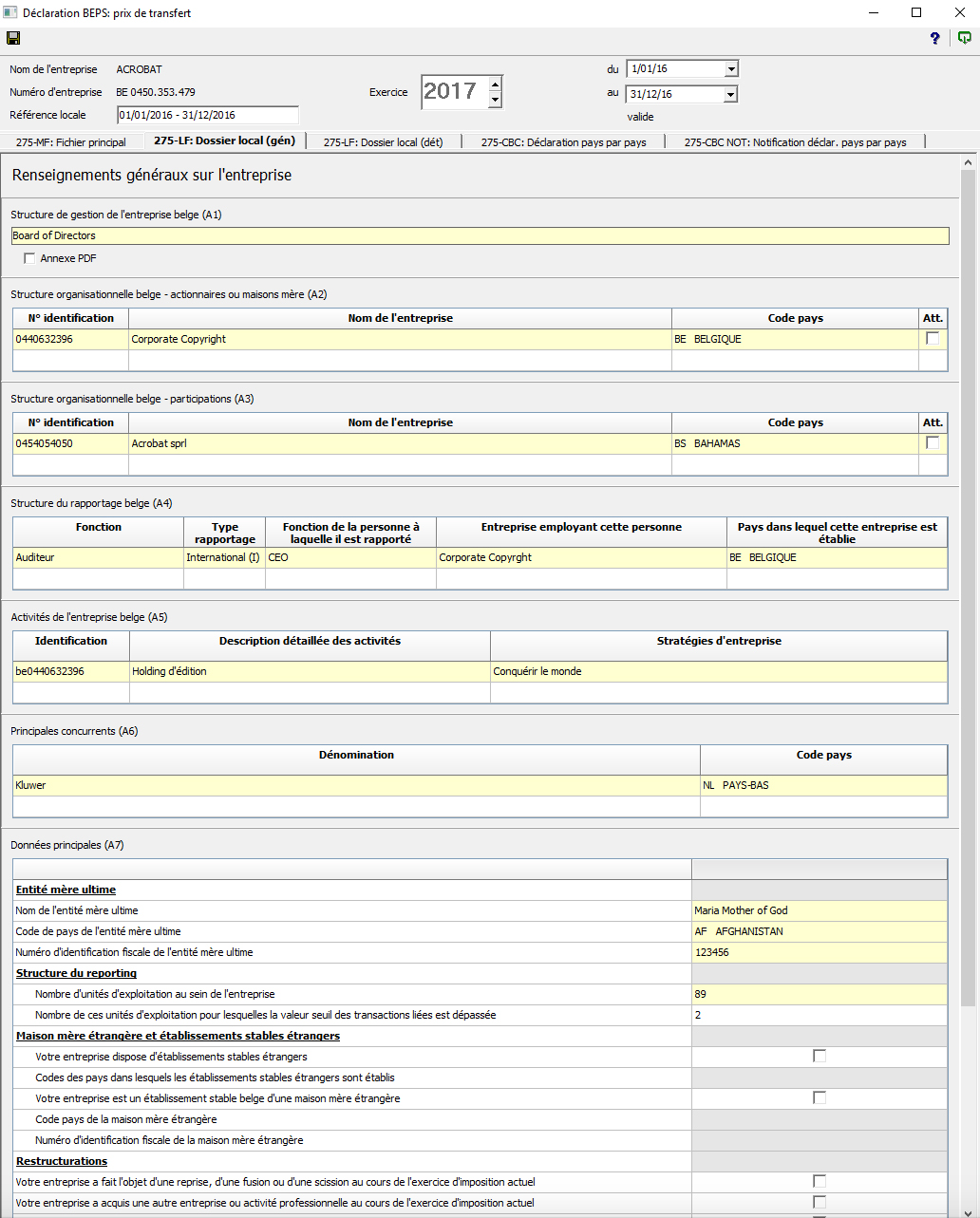The width and height of the screenshot is (980, 1218).
Task: Select the '0454054050' identification cell
Action: pyautogui.click(x=71, y=443)
